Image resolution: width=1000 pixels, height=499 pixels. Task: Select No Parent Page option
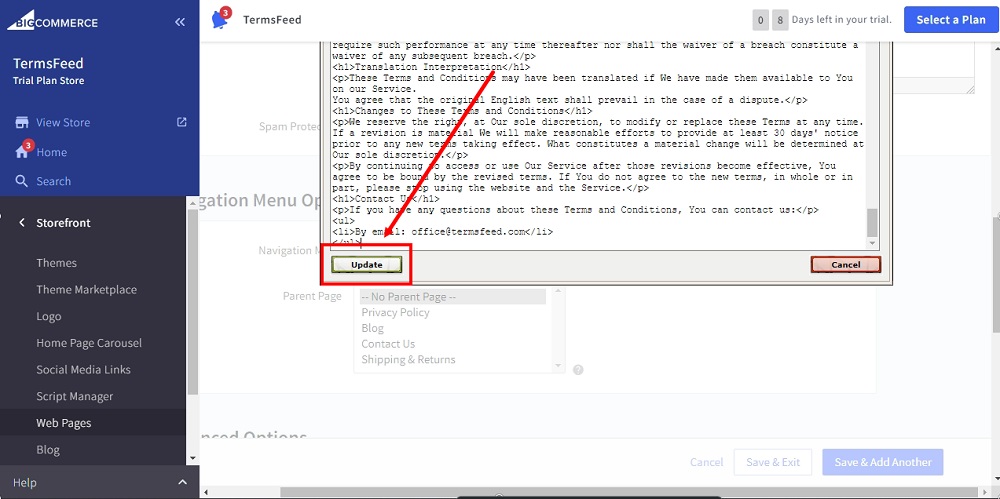coord(452,297)
